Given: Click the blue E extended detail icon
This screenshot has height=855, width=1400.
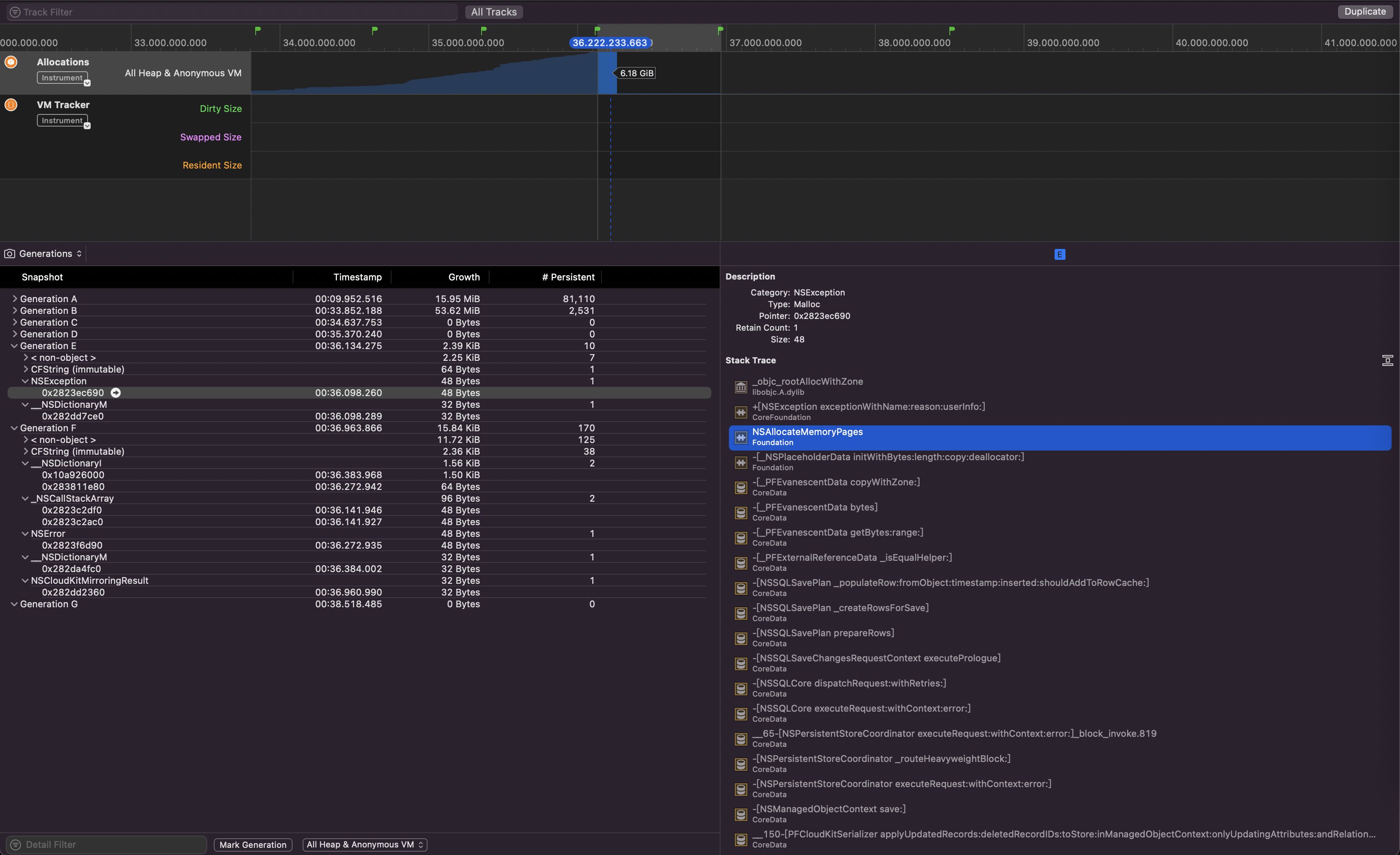Looking at the screenshot, I should tap(1059, 254).
